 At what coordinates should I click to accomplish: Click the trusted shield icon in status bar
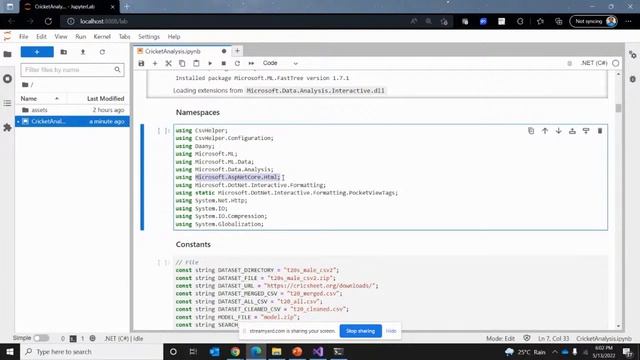tap(527, 338)
